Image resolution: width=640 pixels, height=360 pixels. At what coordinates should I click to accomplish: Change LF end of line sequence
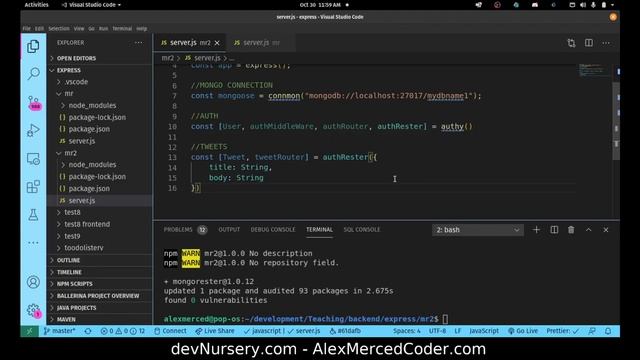click(458, 331)
